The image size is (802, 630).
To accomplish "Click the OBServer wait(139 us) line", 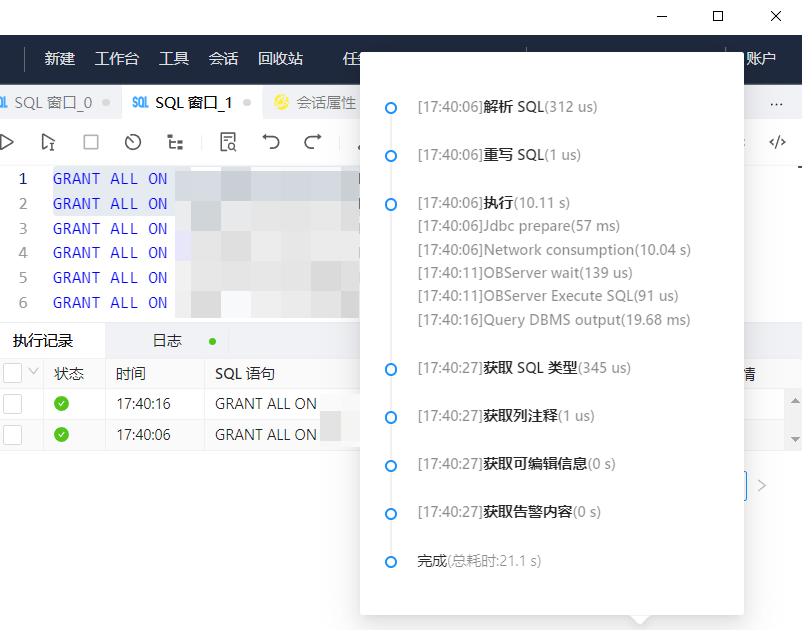I will click(x=525, y=273).
